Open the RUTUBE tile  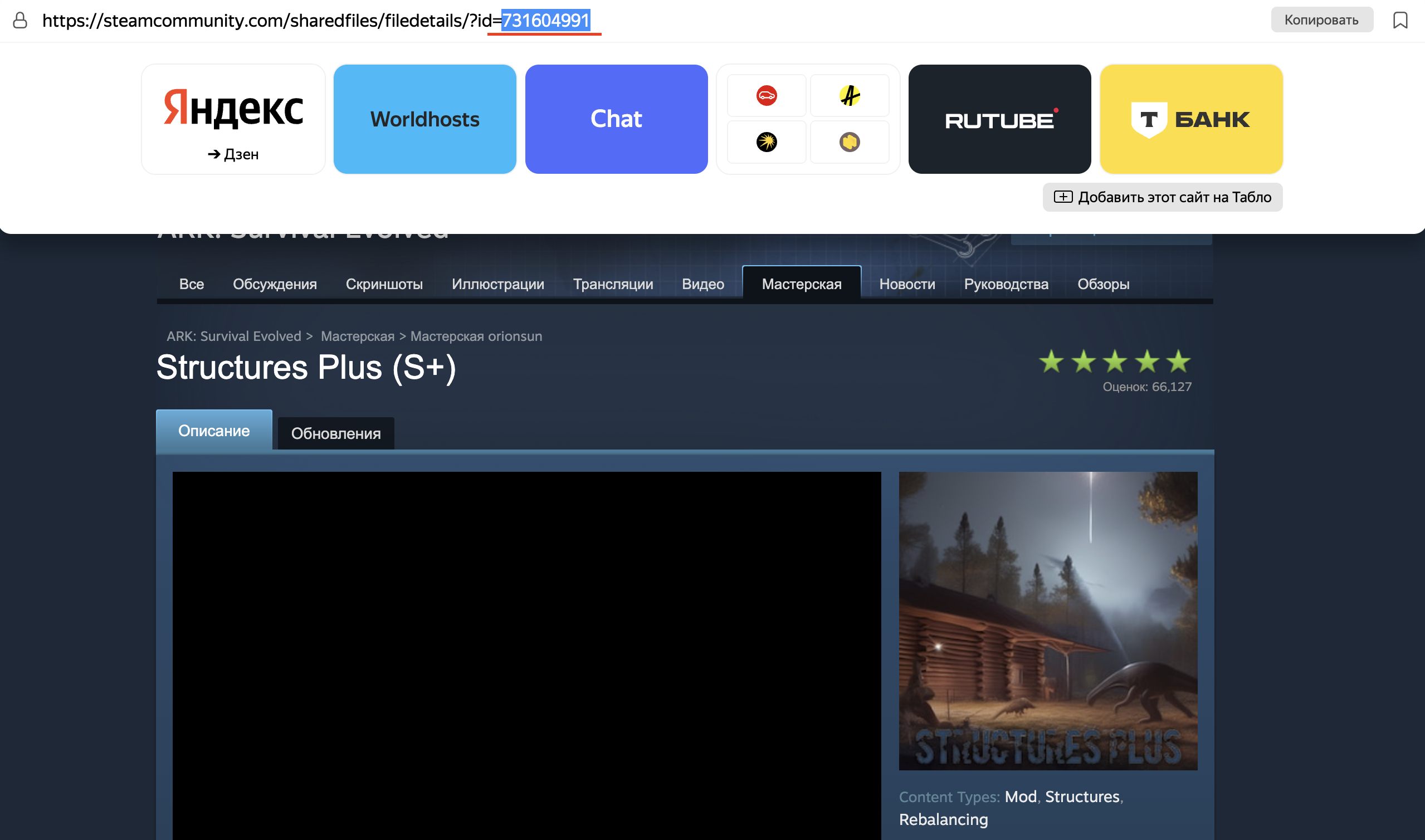point(999,119)
